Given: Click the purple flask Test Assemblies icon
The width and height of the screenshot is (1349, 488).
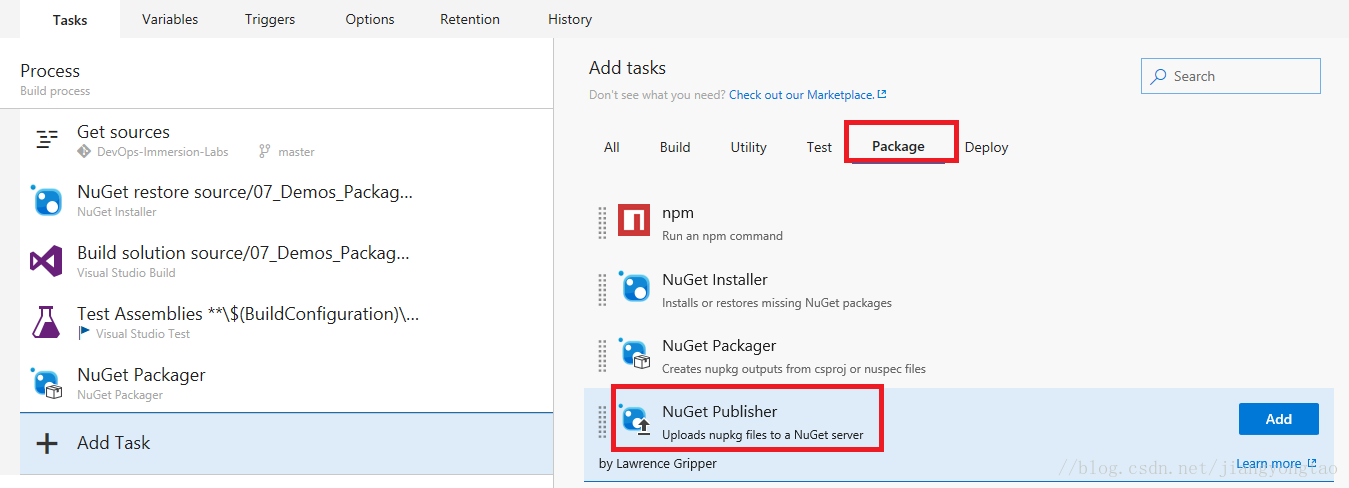Looking at the screenshot, I should (46, 322).
